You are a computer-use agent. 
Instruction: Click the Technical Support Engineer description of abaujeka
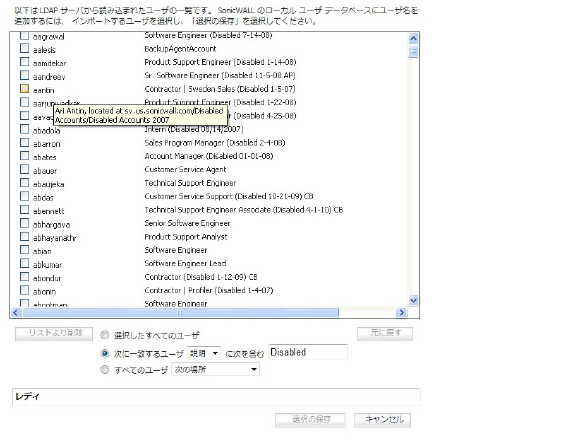tap(190, 183)
